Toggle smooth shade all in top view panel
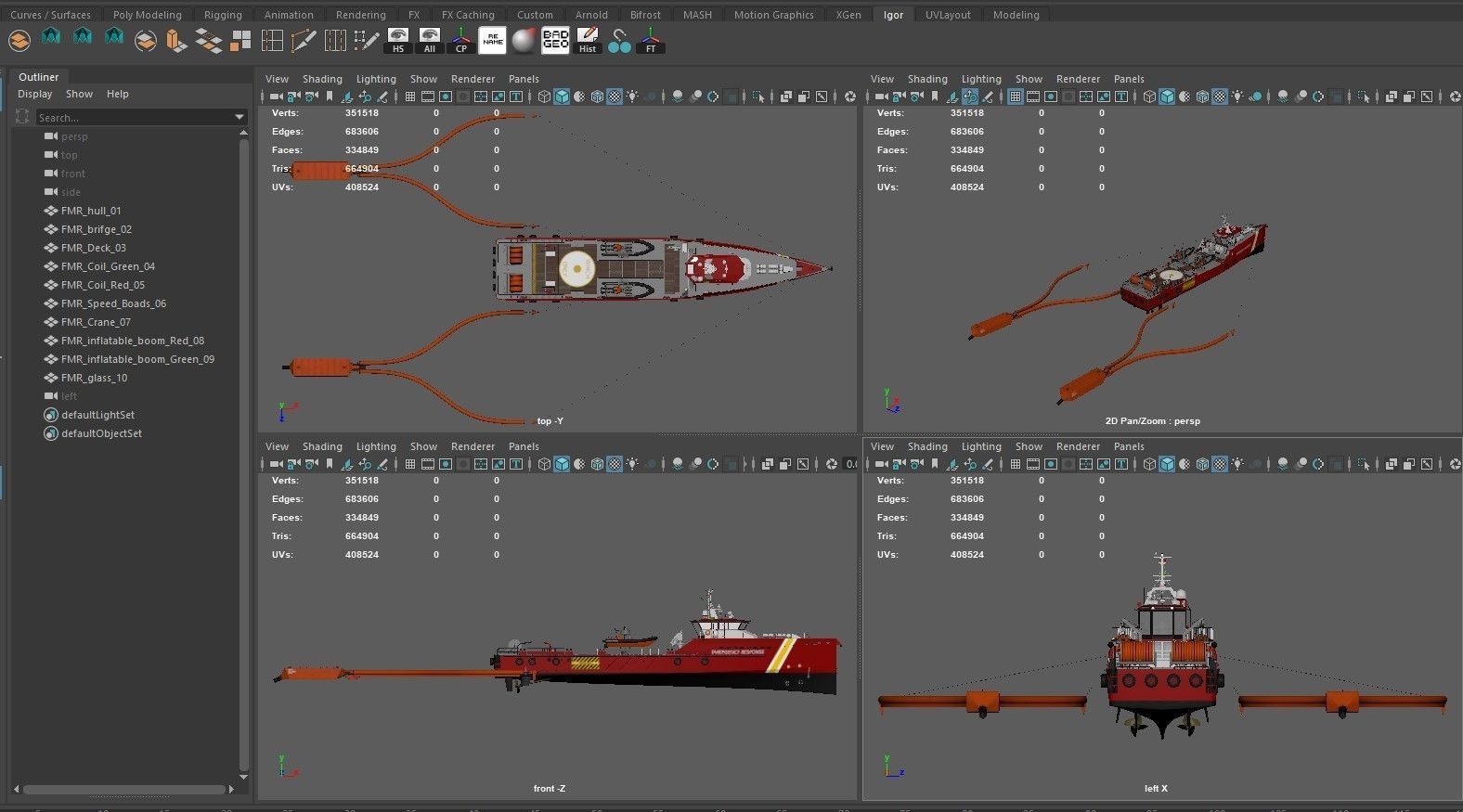1463x812 pixels. coord(562,97)
